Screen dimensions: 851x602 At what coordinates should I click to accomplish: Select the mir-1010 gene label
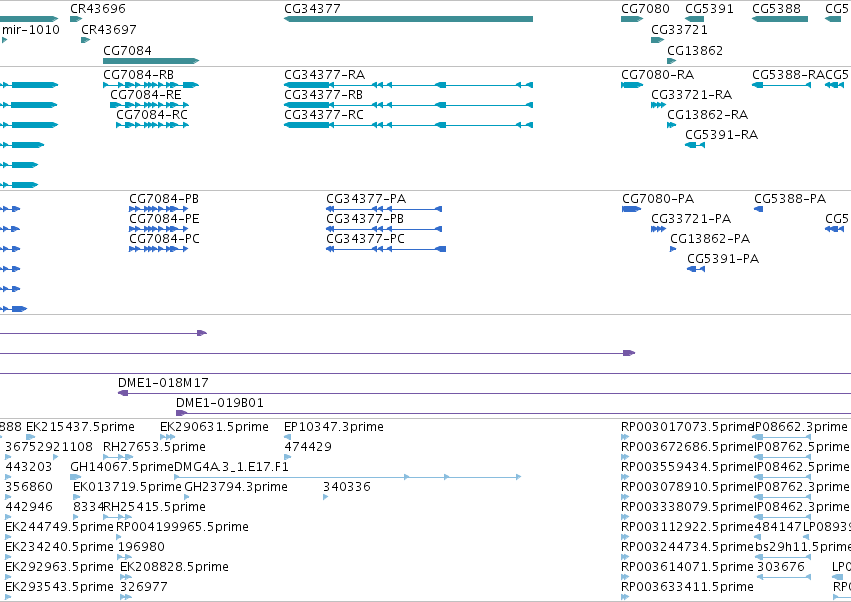point(31,29)
